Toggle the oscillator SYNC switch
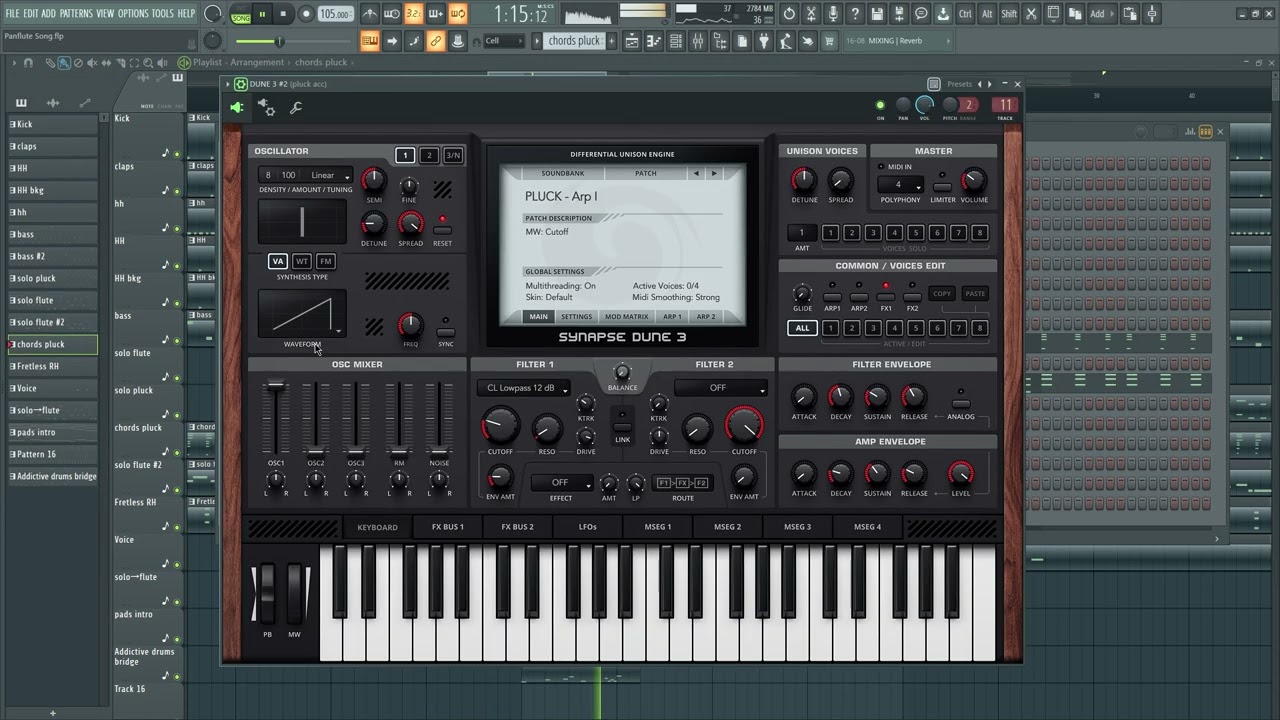This screenshot has width=1280, height=720. click(x=446, y=332)
